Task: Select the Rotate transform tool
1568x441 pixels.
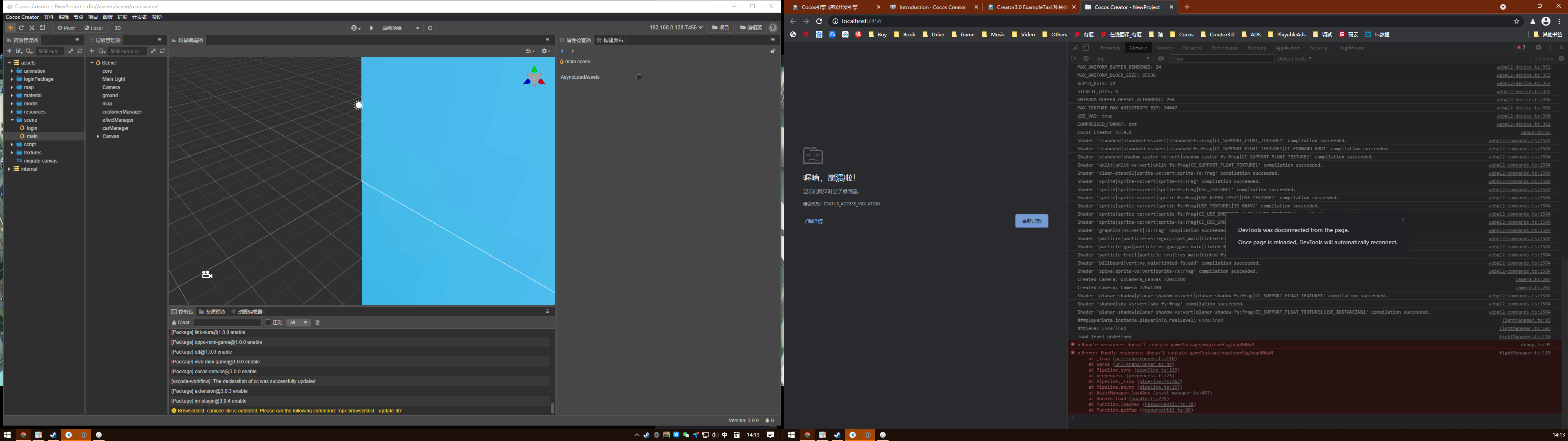Action: click(x=21, y=28)
